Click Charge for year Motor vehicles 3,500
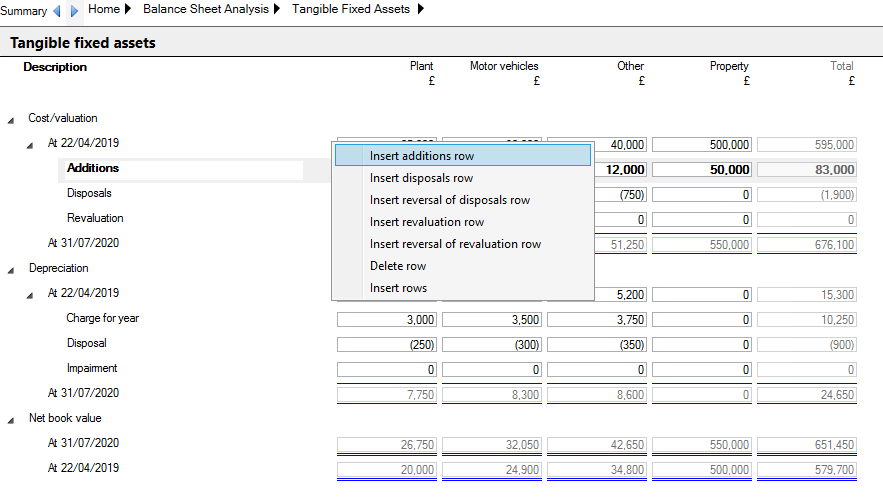Viewport: 883px width, 503px height. tap(492, 320)
